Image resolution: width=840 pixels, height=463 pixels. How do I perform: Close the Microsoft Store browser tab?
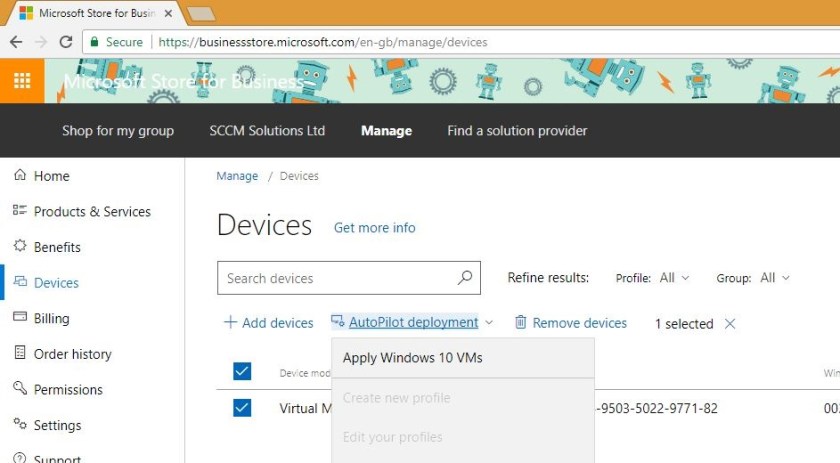coord(168,13)
